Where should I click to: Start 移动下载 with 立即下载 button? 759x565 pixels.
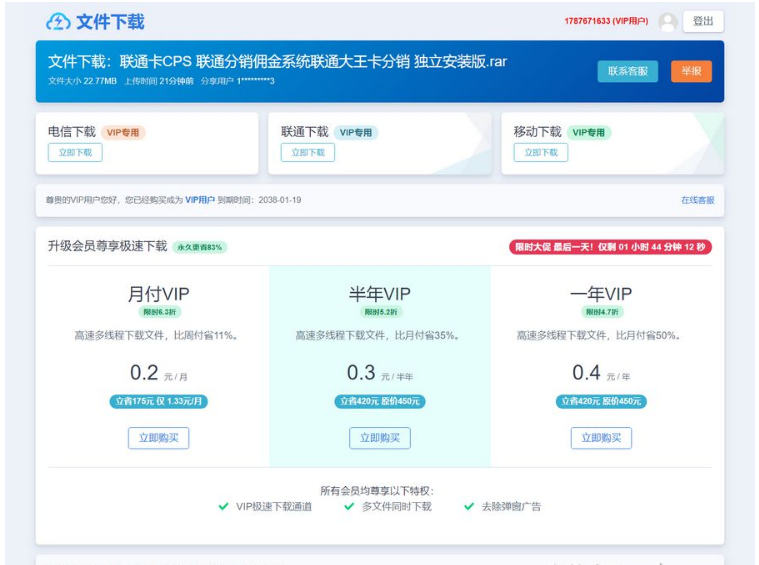(x=541, y=153)
